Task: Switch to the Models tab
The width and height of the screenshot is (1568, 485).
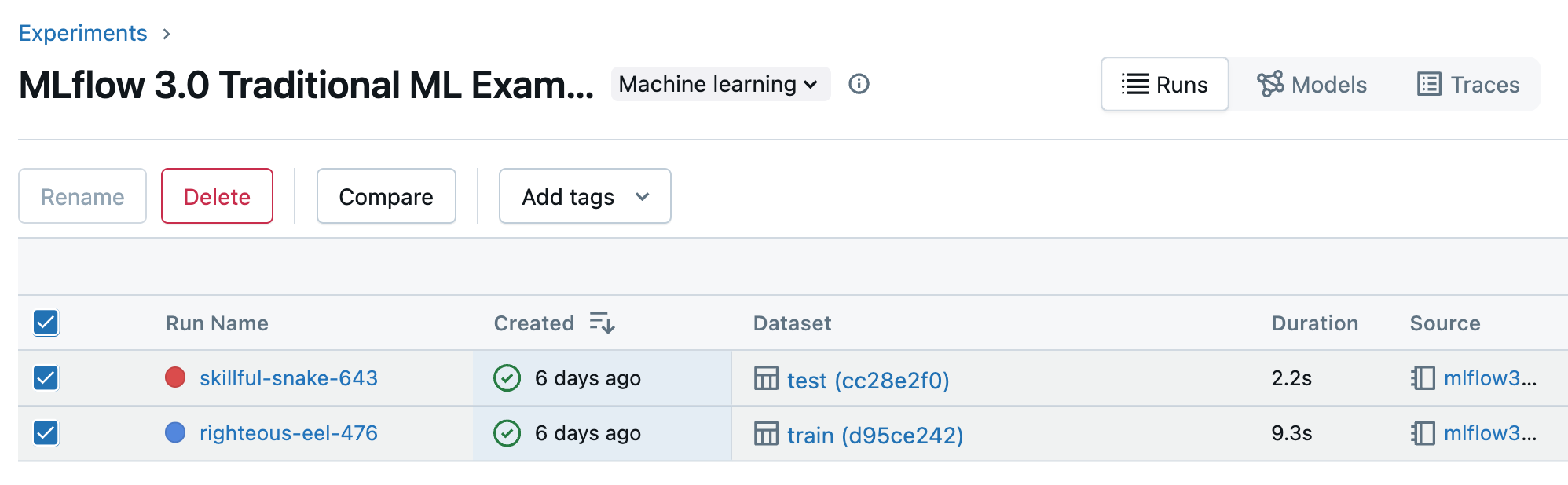Action: pos(1312,84)
